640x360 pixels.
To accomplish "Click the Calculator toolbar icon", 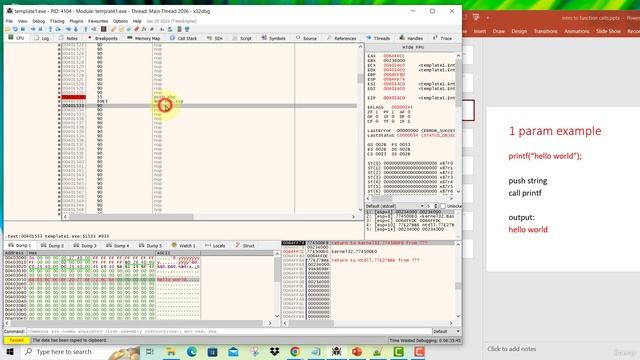I will coord(179,29).
